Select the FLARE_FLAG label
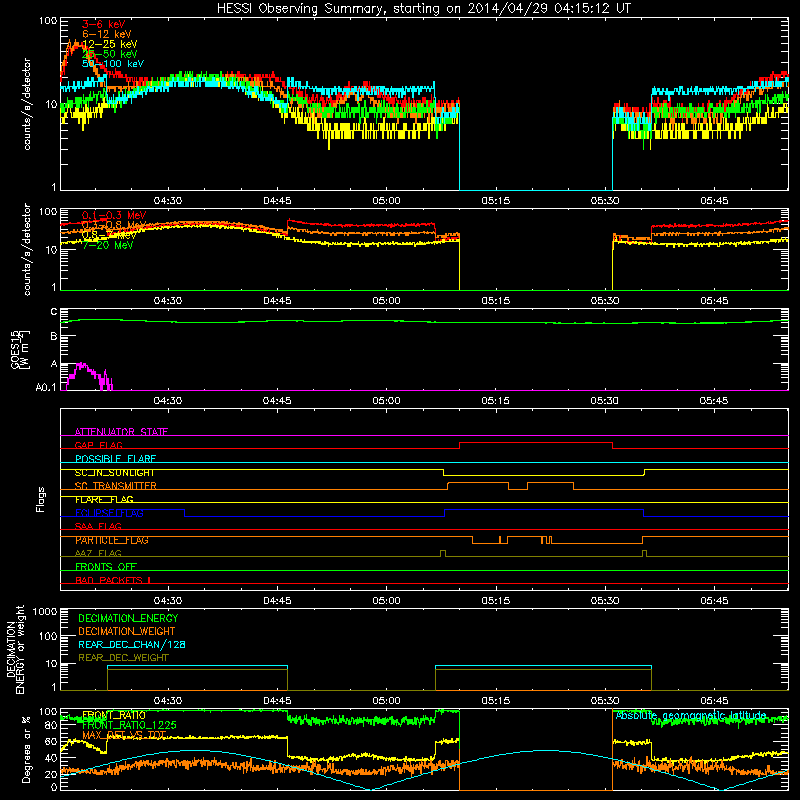Screen dimensions: 800x800 click(104, 499)
